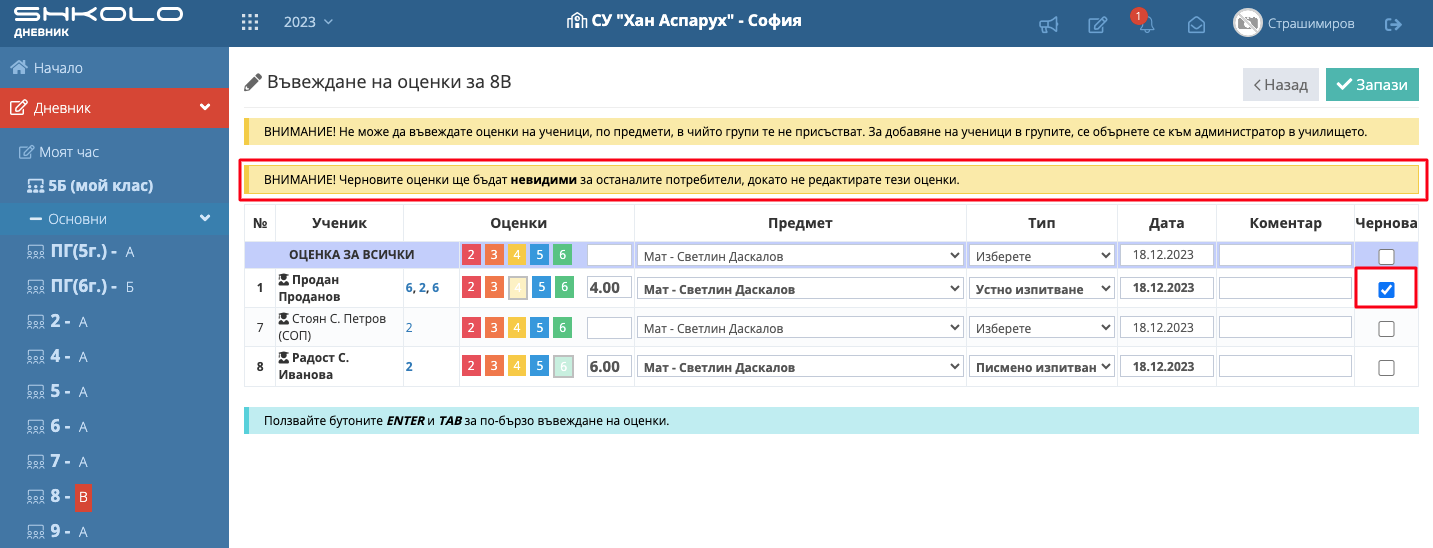This screenshot has height=548, width=1433.
Task: Set green grade 6 for all students
Action: [563, 256]
